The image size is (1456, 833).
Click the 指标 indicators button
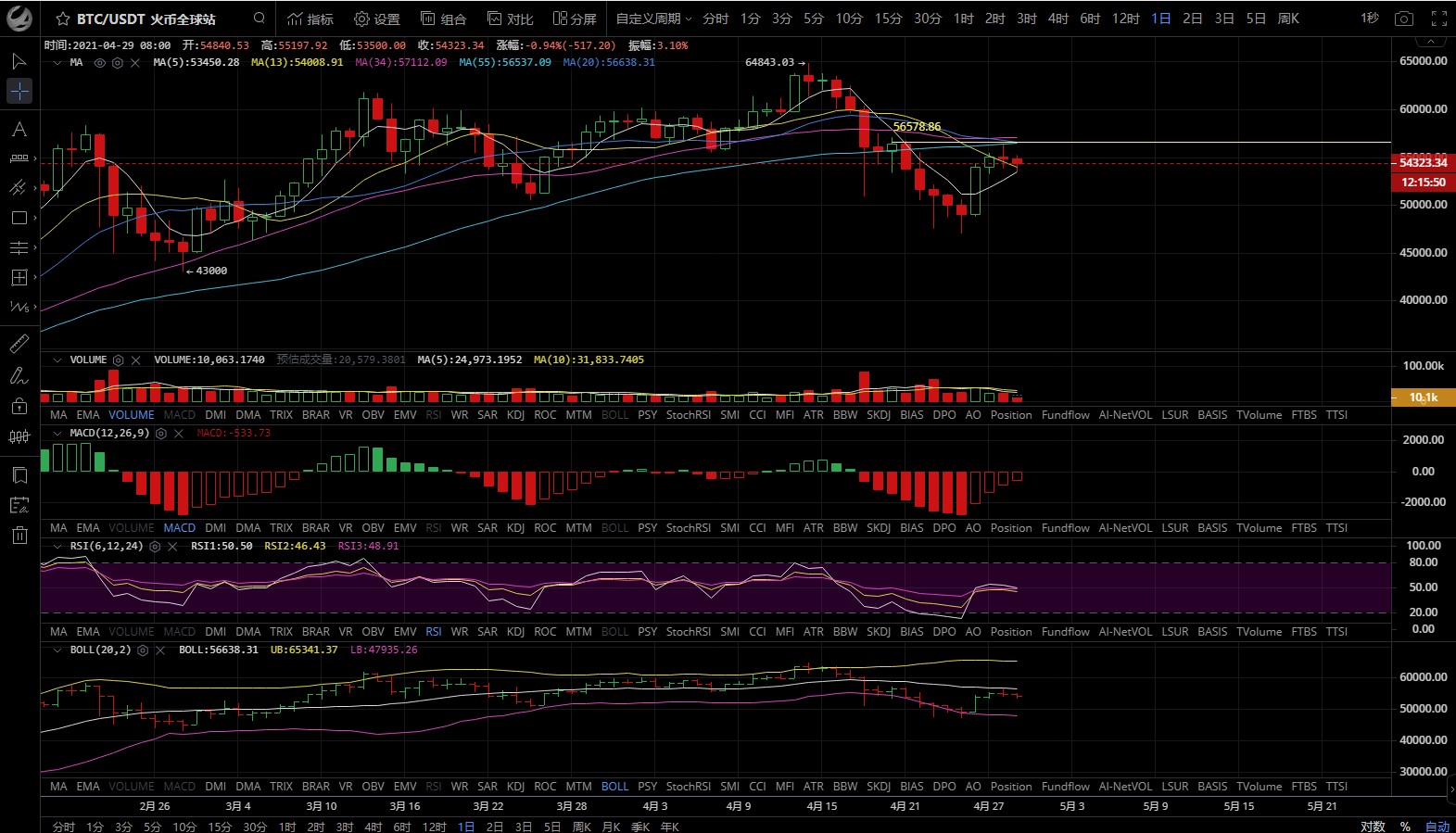point(310,19)
